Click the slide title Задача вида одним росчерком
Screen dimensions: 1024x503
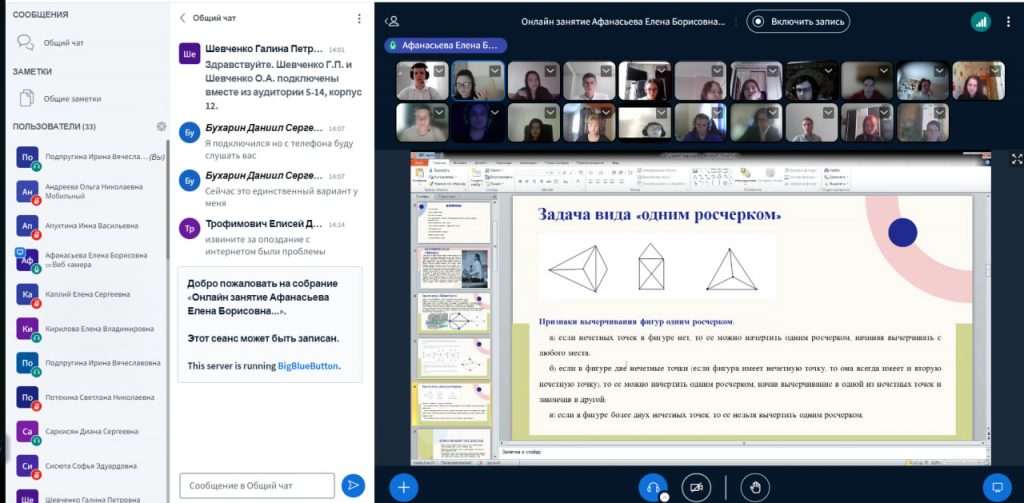(659, 214)
